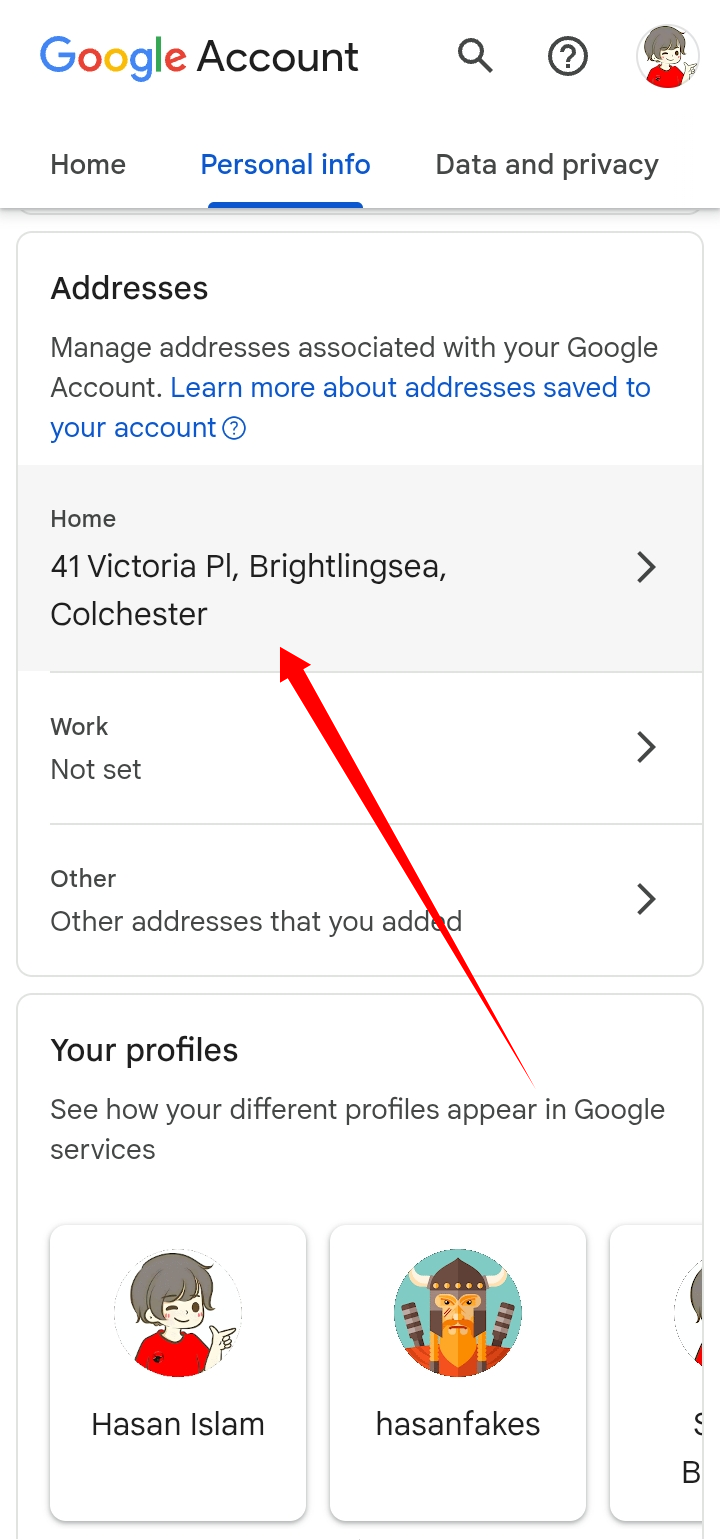The image size is (720, 1540).
Task: Expand Work address chevron arrow
Action: (647, 747)
